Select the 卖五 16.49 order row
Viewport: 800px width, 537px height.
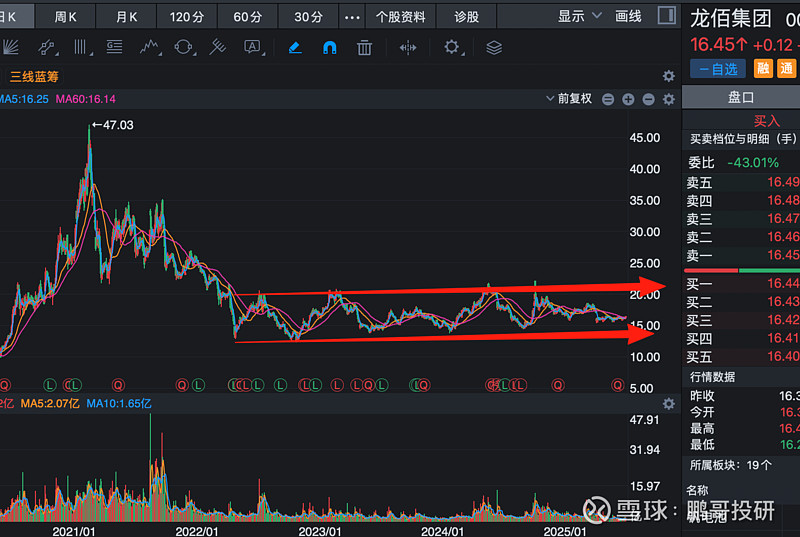(x=742, y=182)
